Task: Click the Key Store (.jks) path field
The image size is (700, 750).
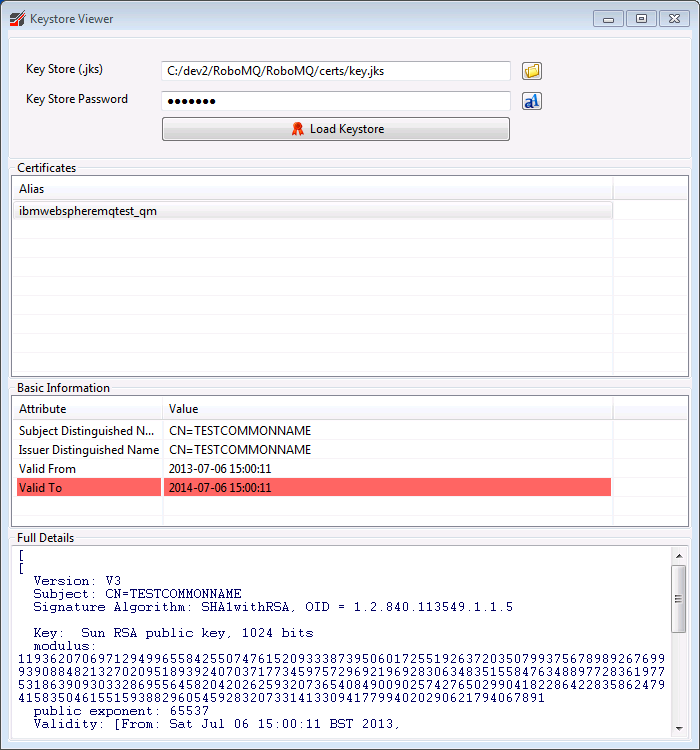Action: point(335,71)
